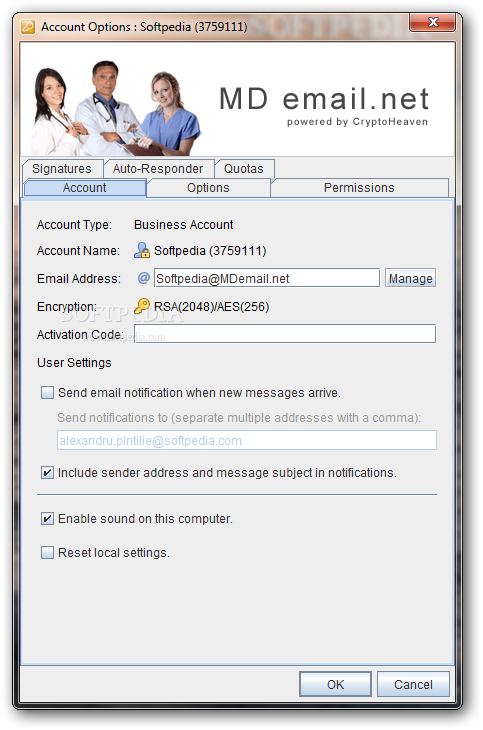
Task: Switch to the Permissions tab
Action: click(359, 188)
